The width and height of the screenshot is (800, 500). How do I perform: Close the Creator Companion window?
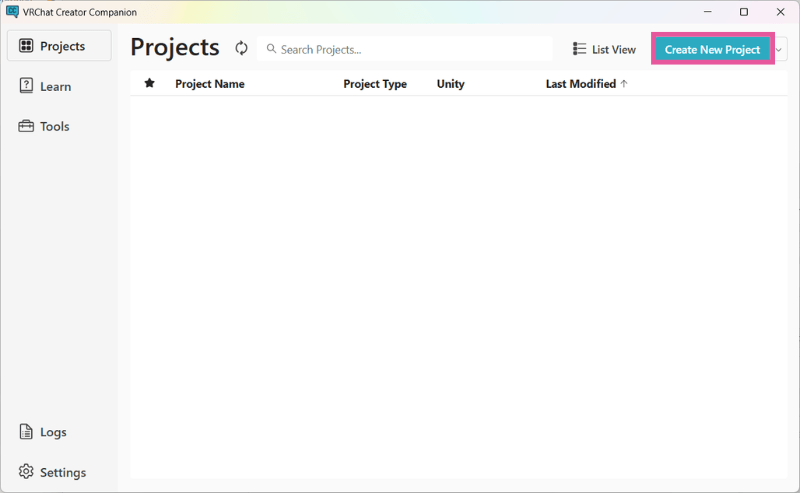781,12
